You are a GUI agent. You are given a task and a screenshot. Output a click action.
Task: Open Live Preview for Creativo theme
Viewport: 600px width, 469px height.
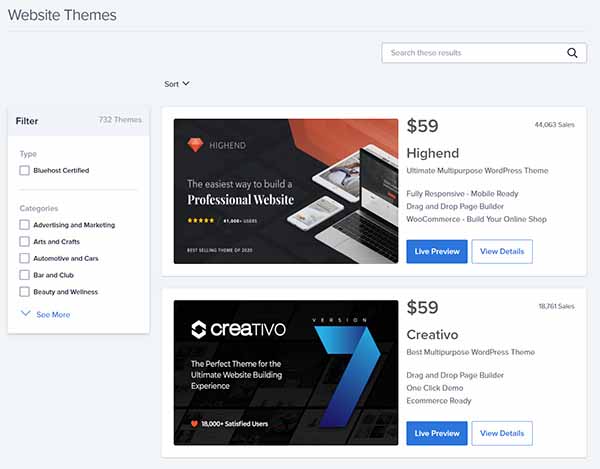437,433
